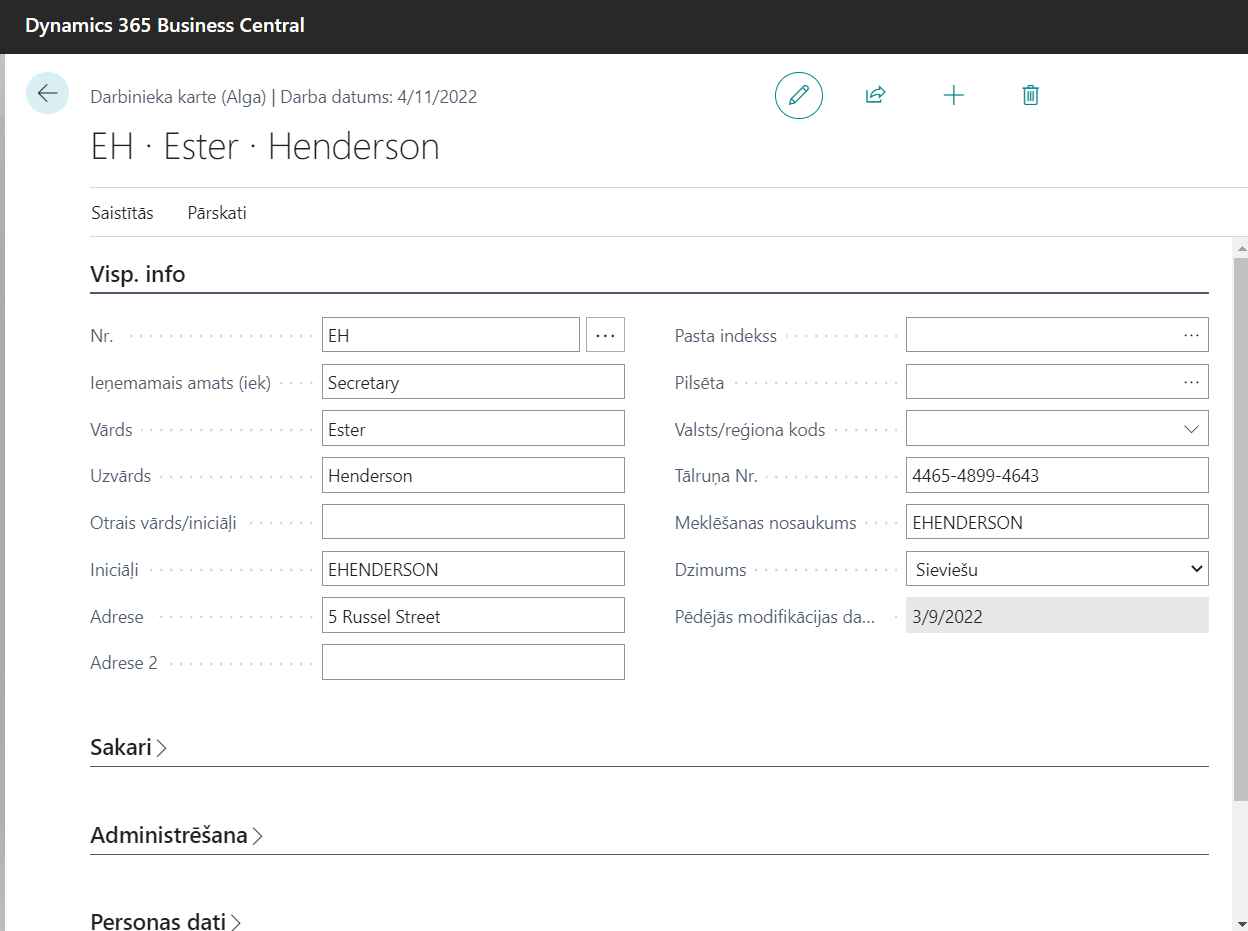This screenshot has height=931, width=1248.
Task: Click the plus icon to create new
Action: pos(953,96)
